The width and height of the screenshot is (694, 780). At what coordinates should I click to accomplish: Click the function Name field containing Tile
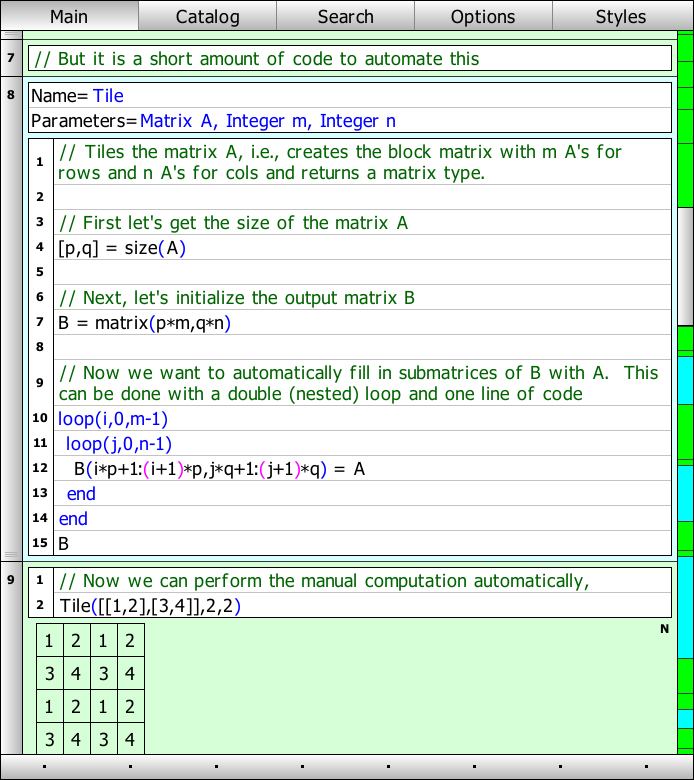pyautogui.click(x=108, y=96)
